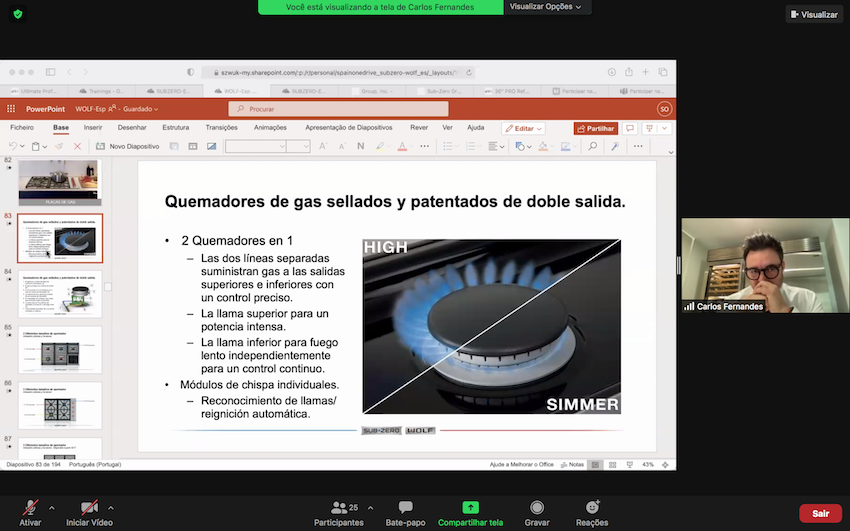Open the Animações tab
Image resolution: width=850 pixels, height=531 pixels.
tap(270, 128)
